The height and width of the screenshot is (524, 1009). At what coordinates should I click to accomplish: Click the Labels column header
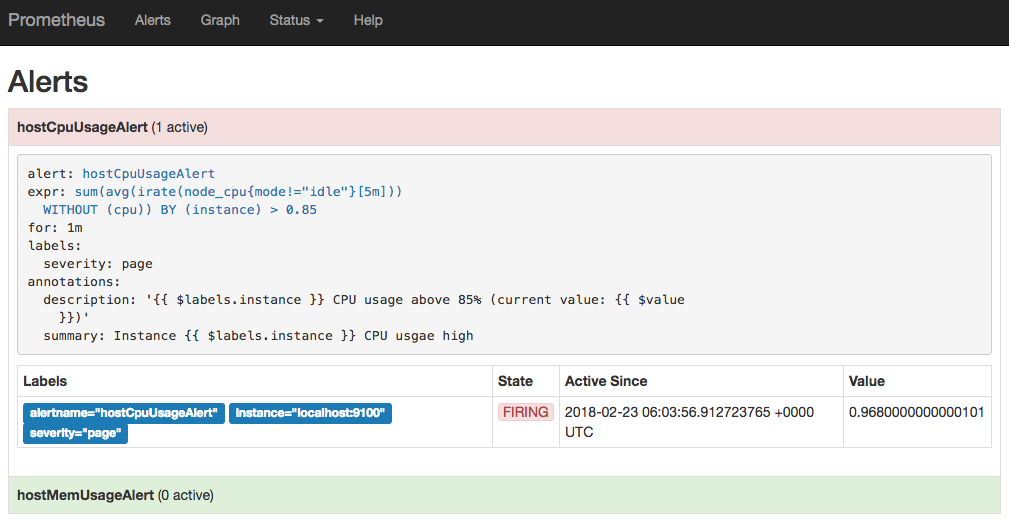click(x=45, y=381)
